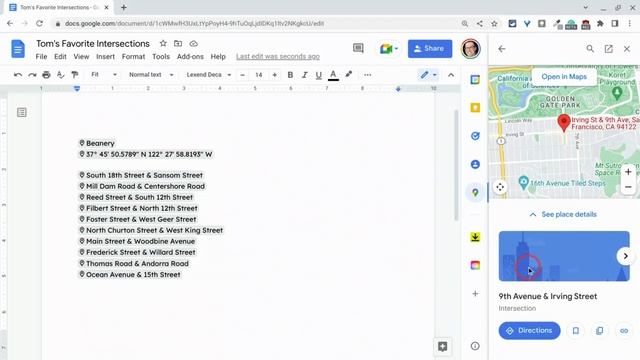Open the File menu
The width and height of the screenshot is (640, 360).
tap(41, 57)
